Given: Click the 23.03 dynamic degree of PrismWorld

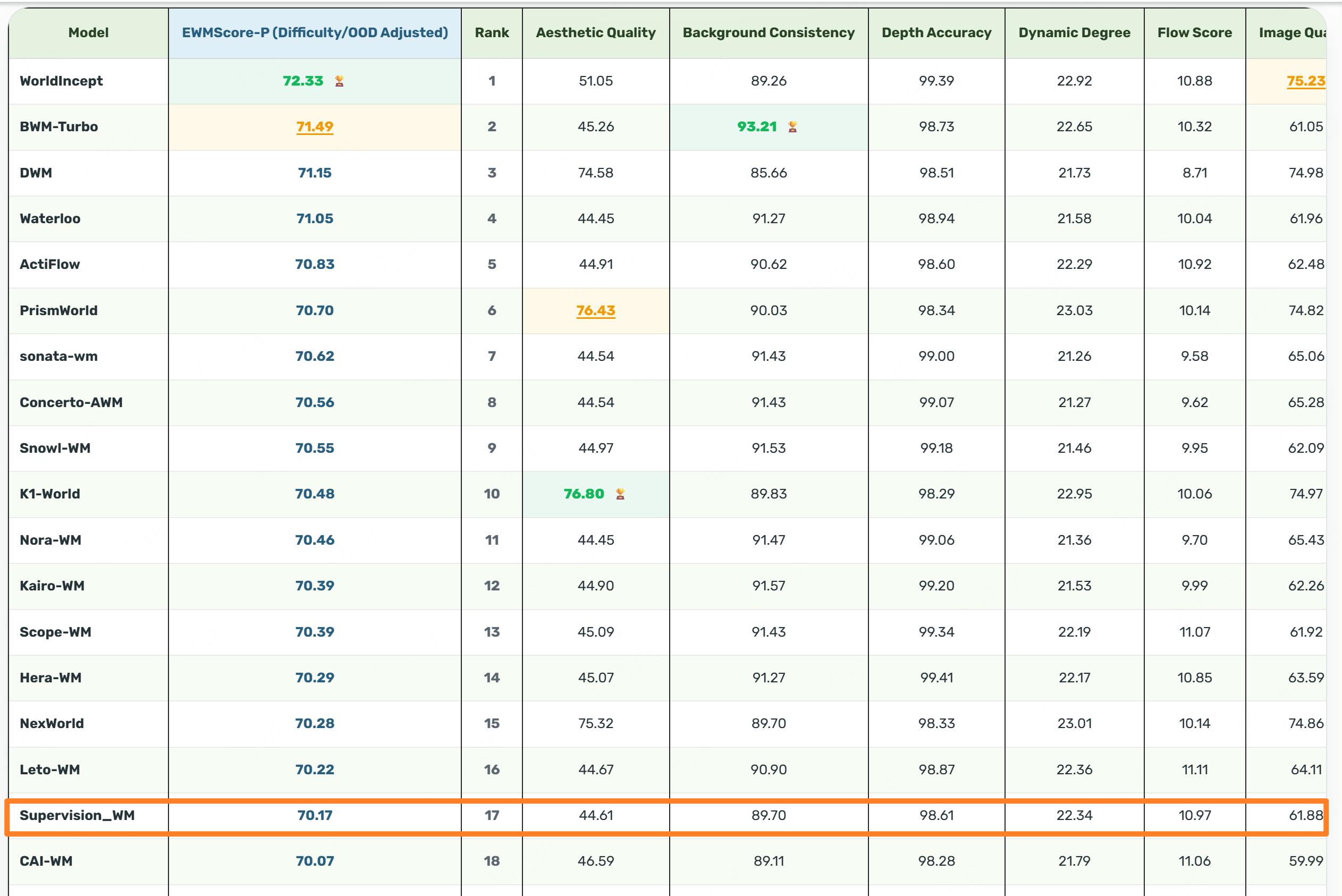Looking at the screenshot, I should pos(1075,311).
